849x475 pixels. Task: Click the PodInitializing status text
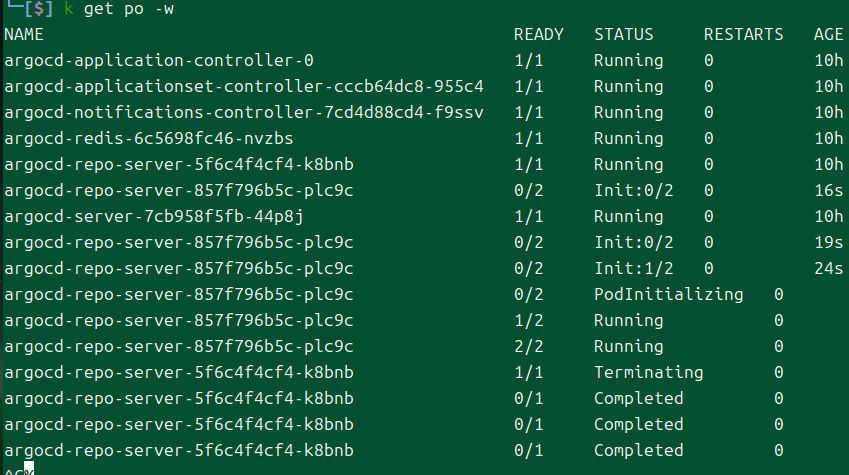[669, 295]
